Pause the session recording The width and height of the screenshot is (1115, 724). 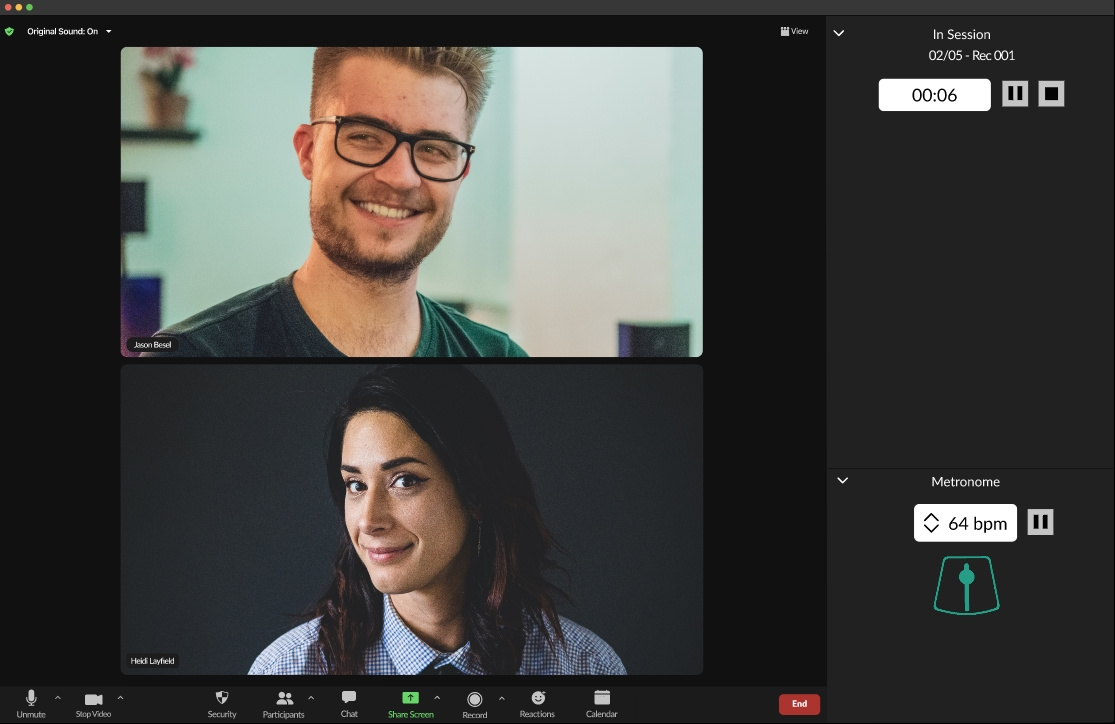click(x=1015, y=93)
